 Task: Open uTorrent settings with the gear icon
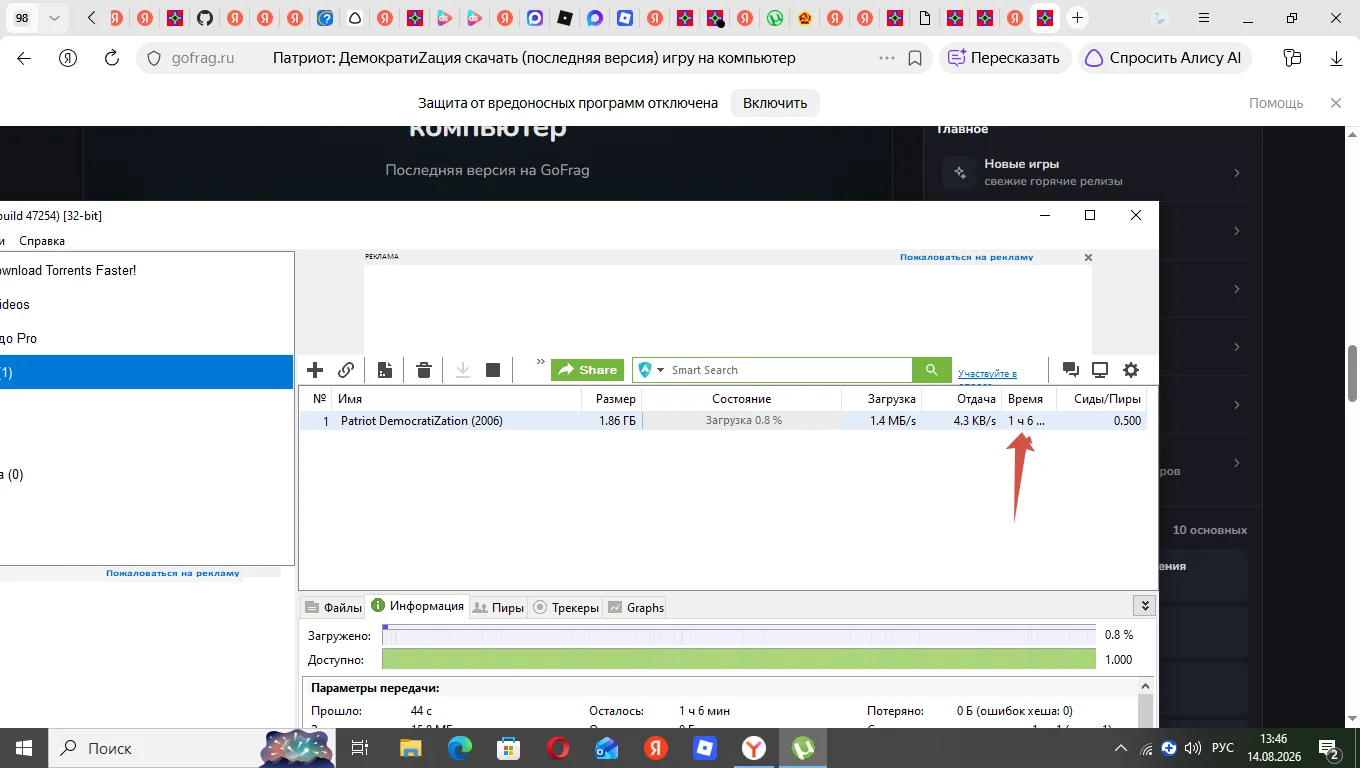(x=1131, y=370)
